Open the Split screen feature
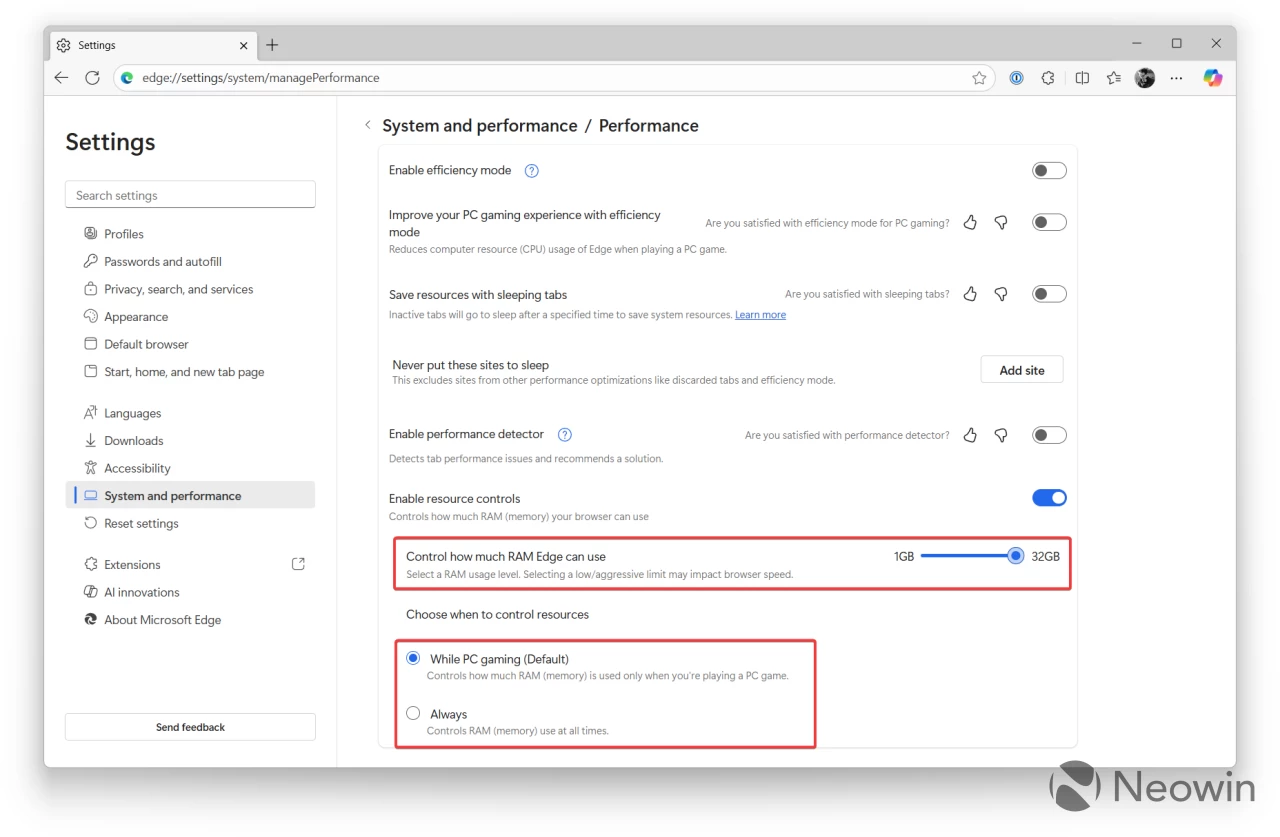1280x837 pixels. (1082, 77)
